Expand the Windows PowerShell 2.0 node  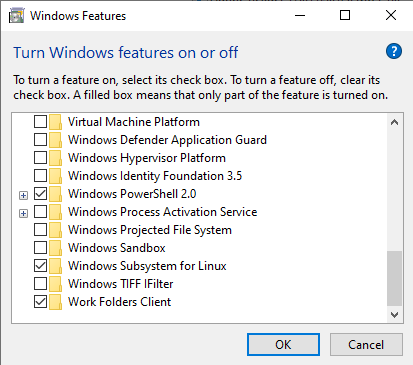tap(23, 195)
